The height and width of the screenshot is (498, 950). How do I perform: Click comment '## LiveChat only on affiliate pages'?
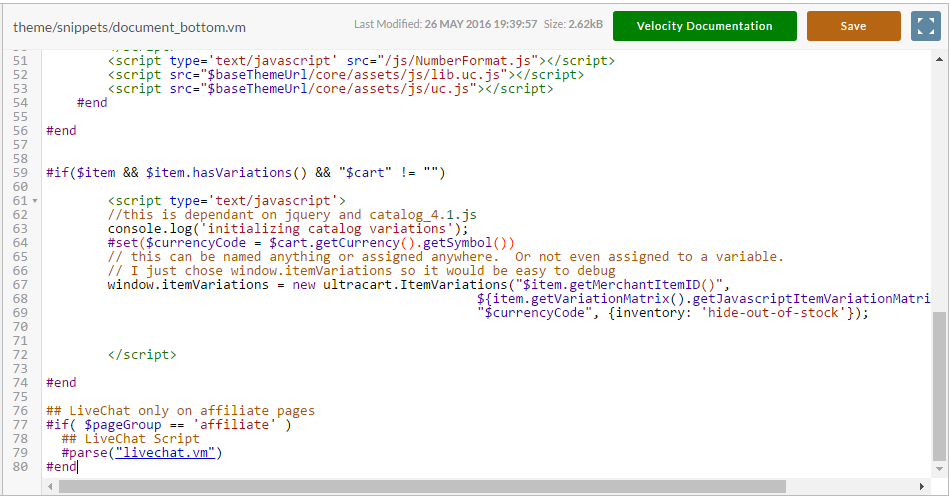pos(181,411)
